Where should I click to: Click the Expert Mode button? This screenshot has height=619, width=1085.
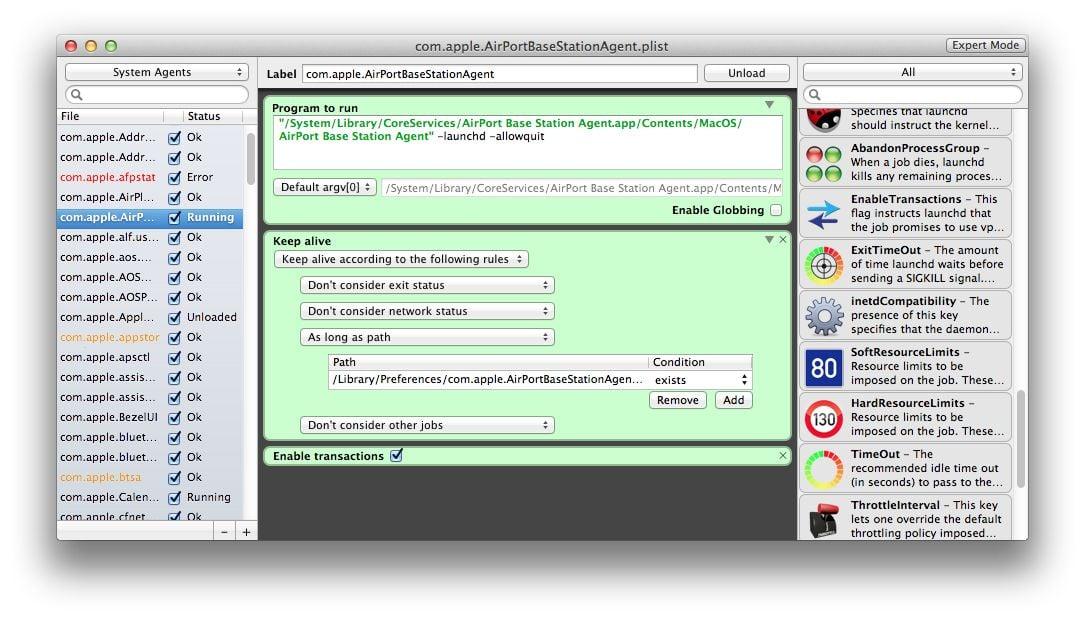pyautogui.click(x=985, y=45)
